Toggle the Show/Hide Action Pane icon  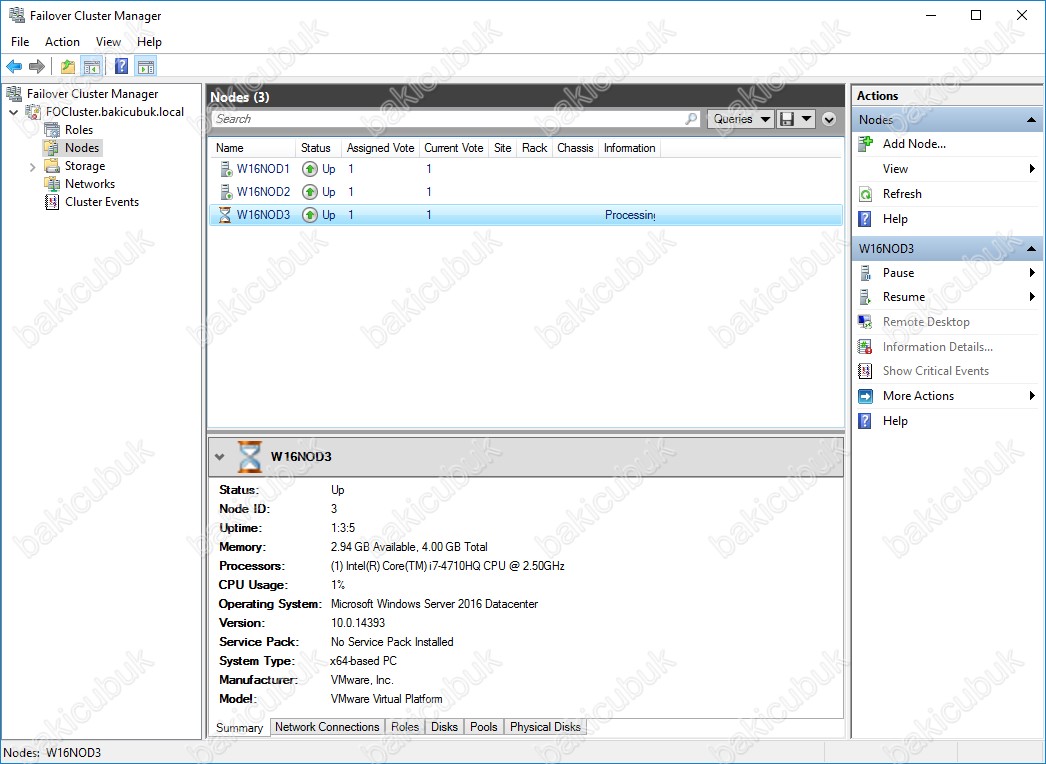pyautogui.click(x=145, y=66)
